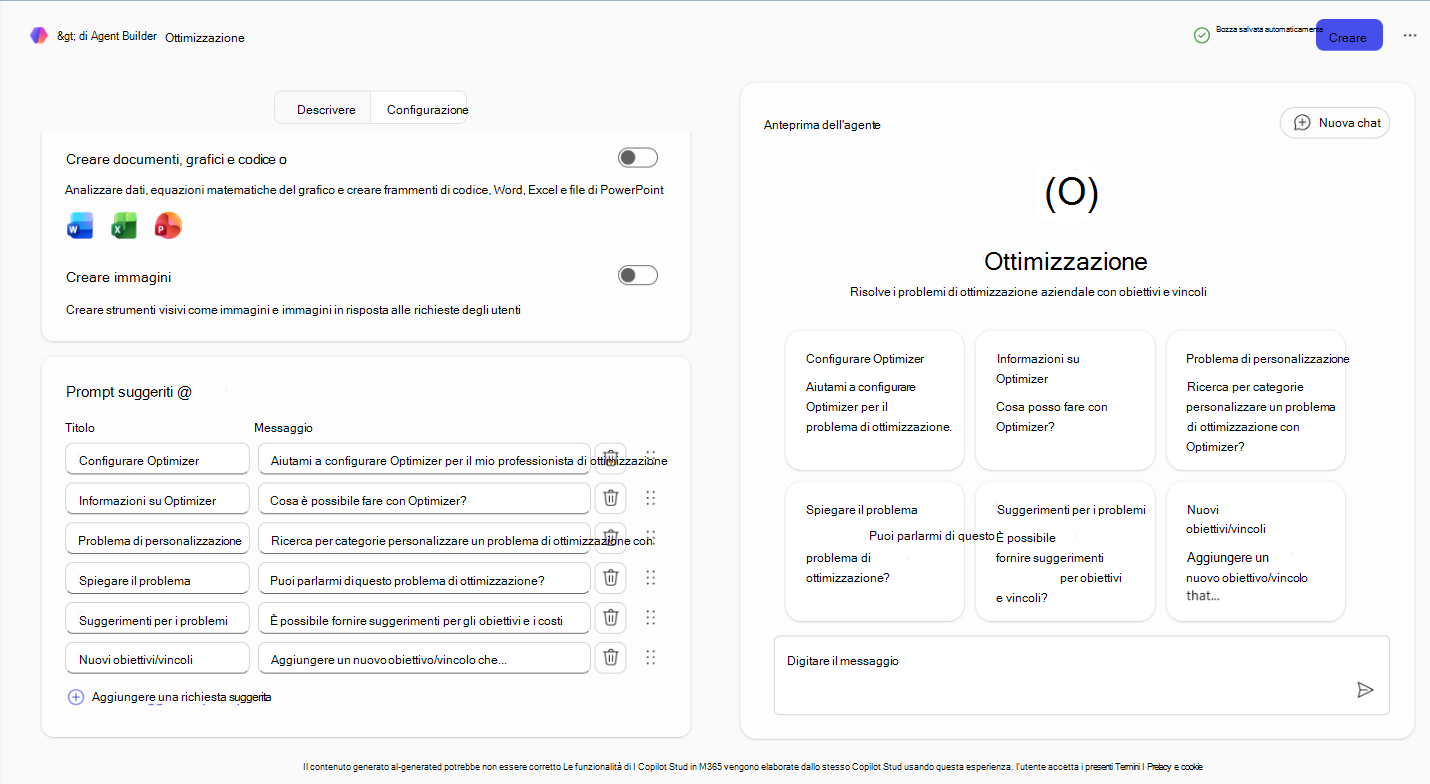The height and width of the screenshot is (784, 1430).
Task: Click the PowerPoint app icon
Action: (x=168, y=226)
